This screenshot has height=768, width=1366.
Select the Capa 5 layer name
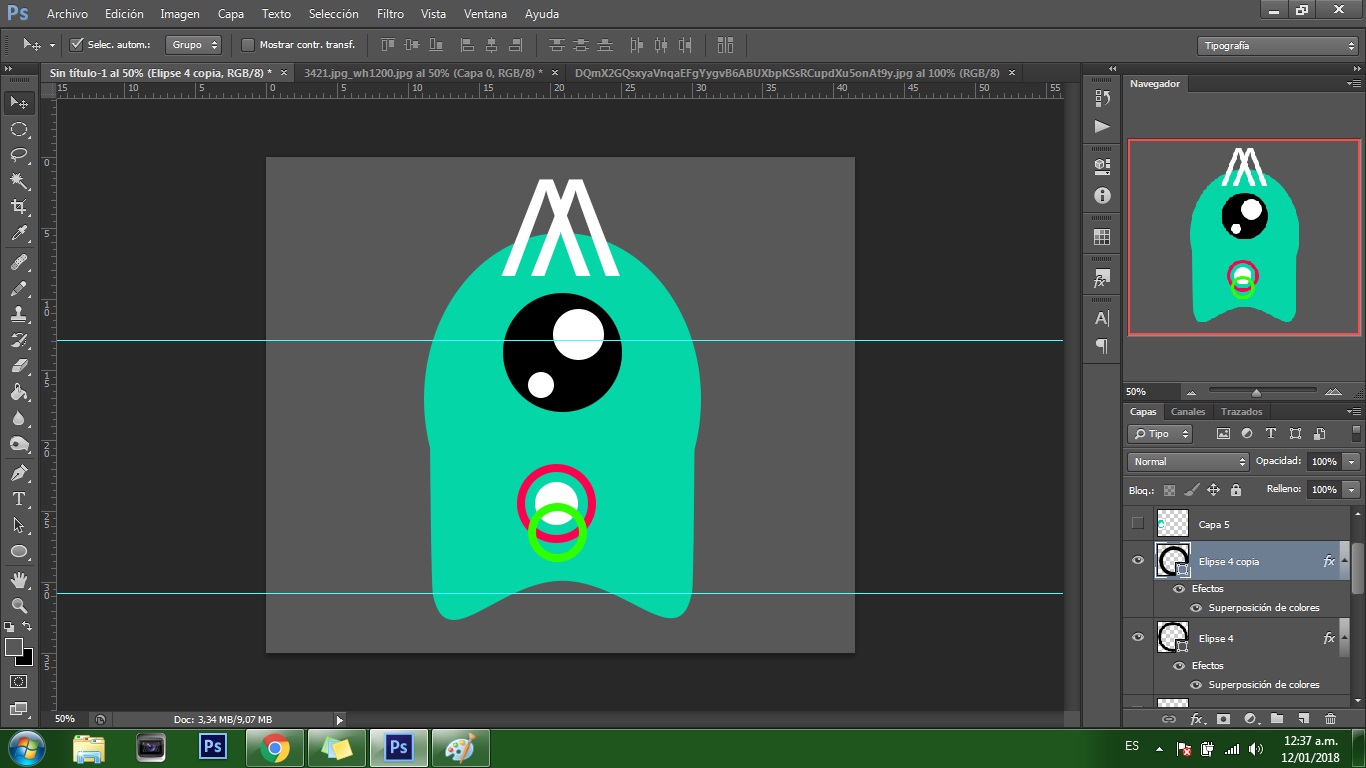(1214, 524)
